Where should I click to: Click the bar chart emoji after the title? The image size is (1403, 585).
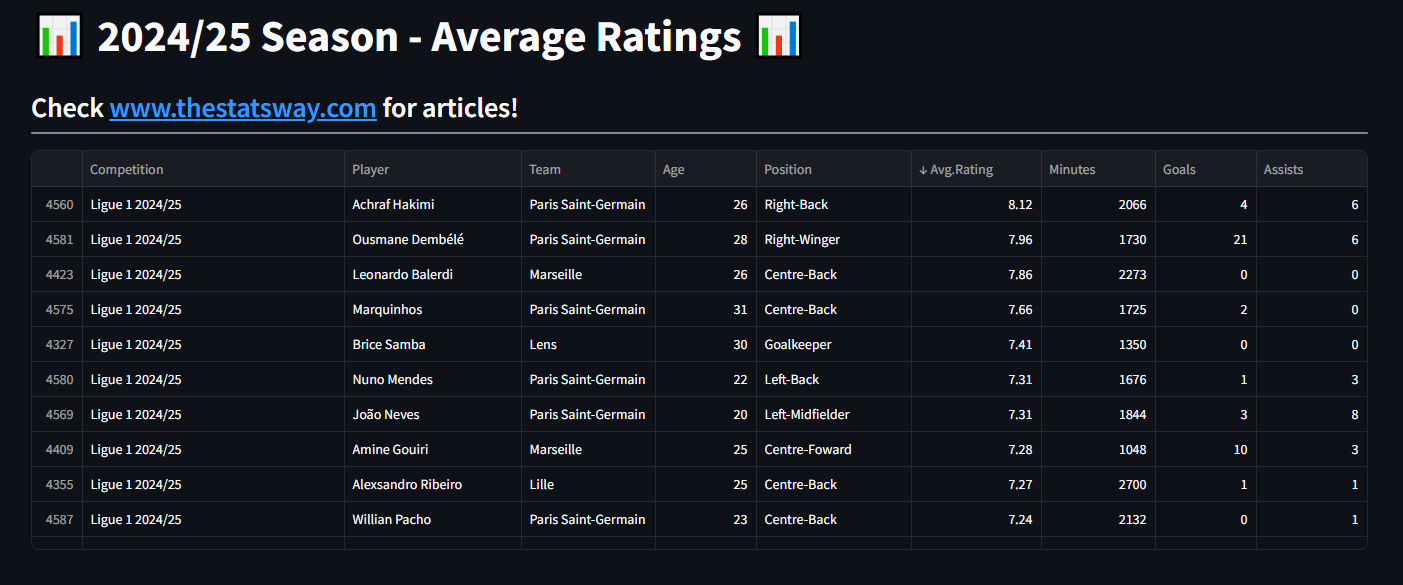click(x=779, y=37)
